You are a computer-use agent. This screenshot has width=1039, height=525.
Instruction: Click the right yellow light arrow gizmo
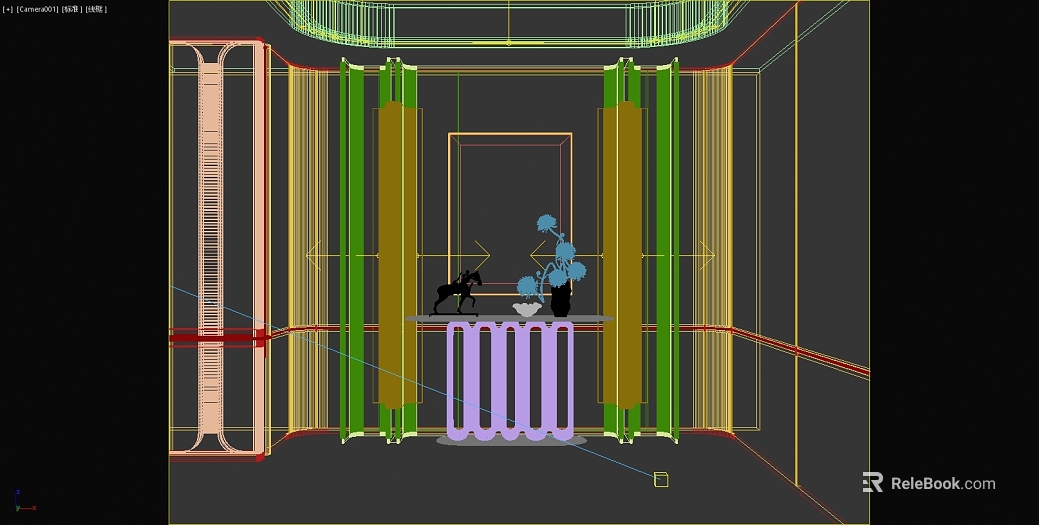point(623,255)
